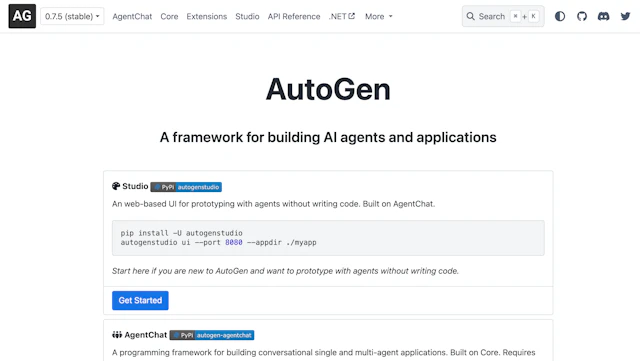Image resolution: width=640 pixels, height=361 pixels.
Task: Click 'An web-based UI for prototyping' description
Action: 273,204
